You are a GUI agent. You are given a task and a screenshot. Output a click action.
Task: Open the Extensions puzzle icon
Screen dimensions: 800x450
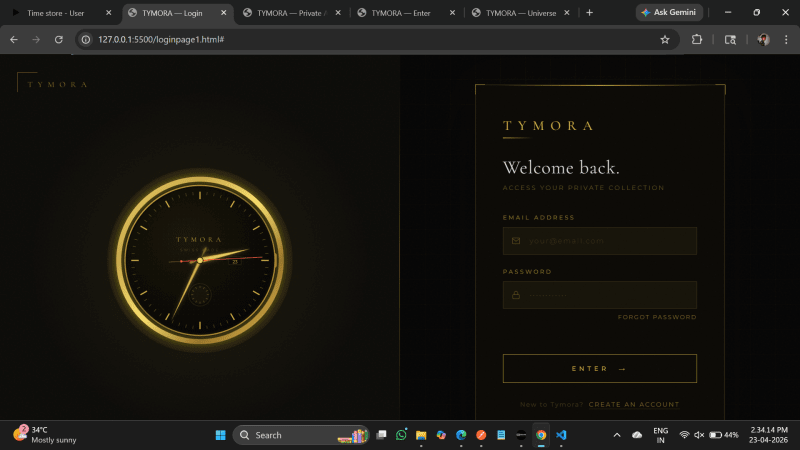click(696, 39)
